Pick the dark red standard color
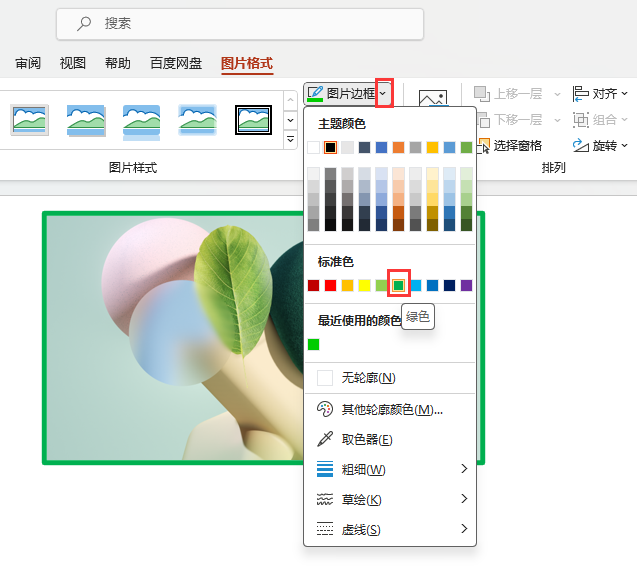Image resolution: width=637 pixels, height=582 pixels. [314, 286]
